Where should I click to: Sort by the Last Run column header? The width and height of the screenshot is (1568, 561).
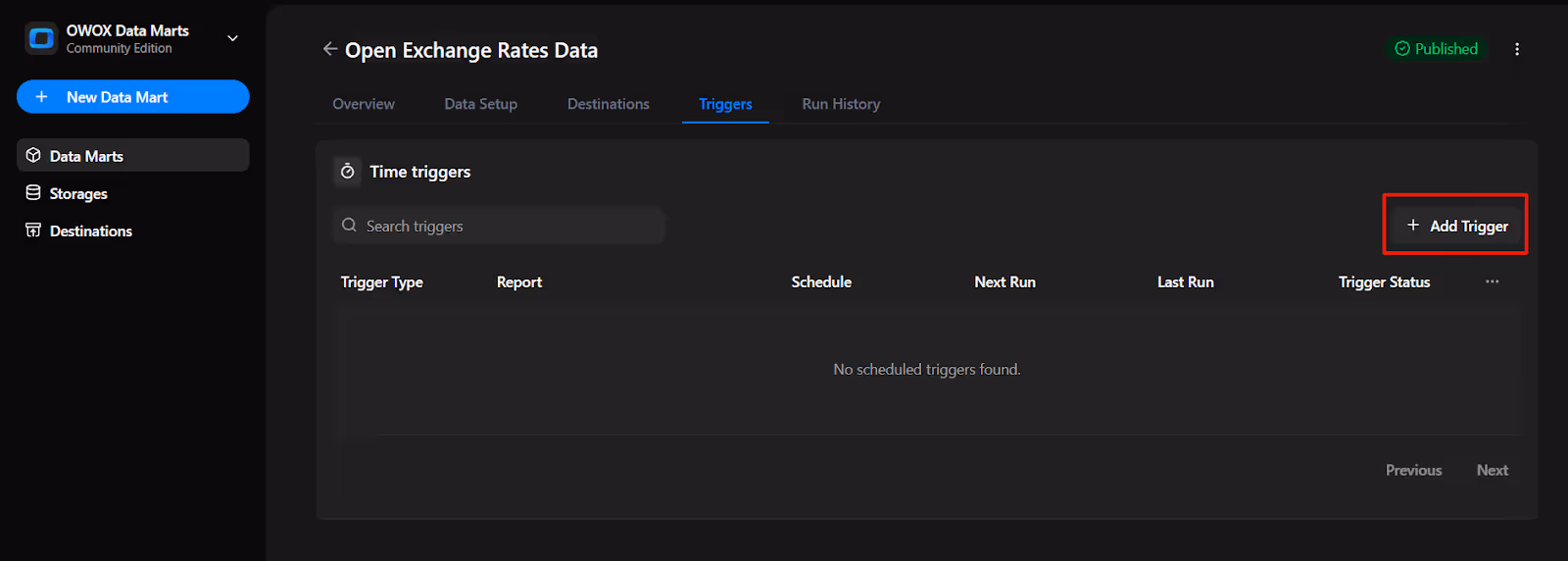click(x=1186, y=282)
